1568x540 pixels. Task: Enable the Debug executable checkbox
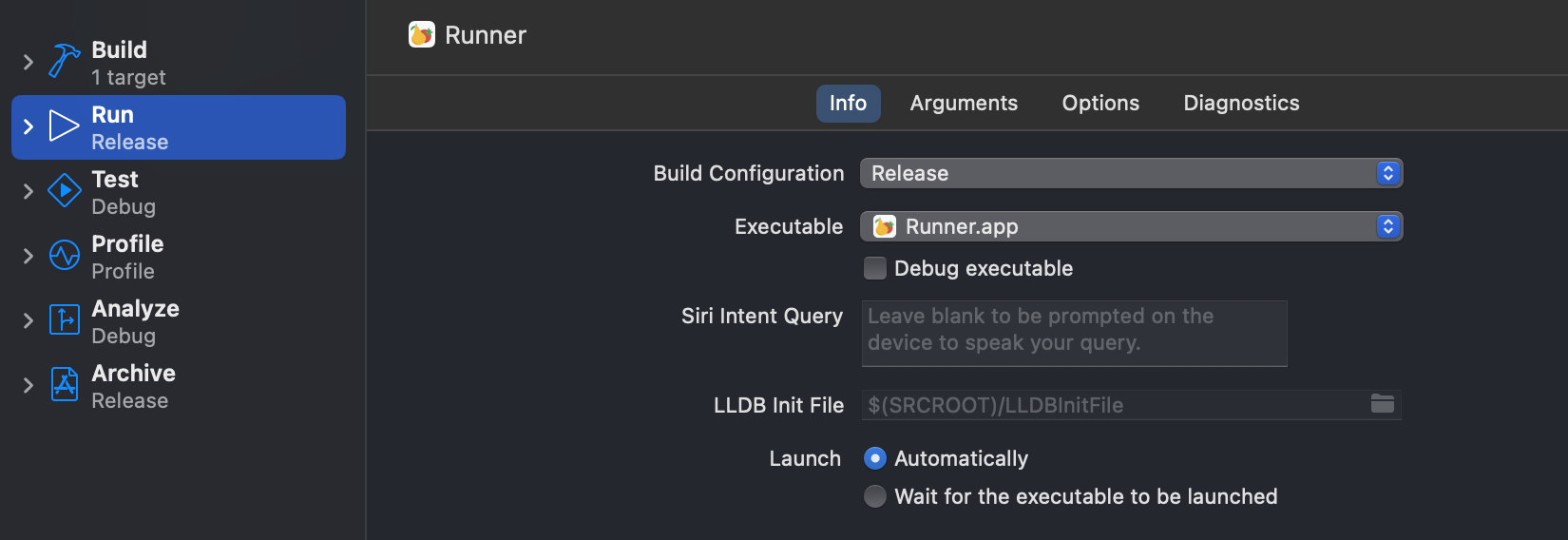(x=875, y=268)
